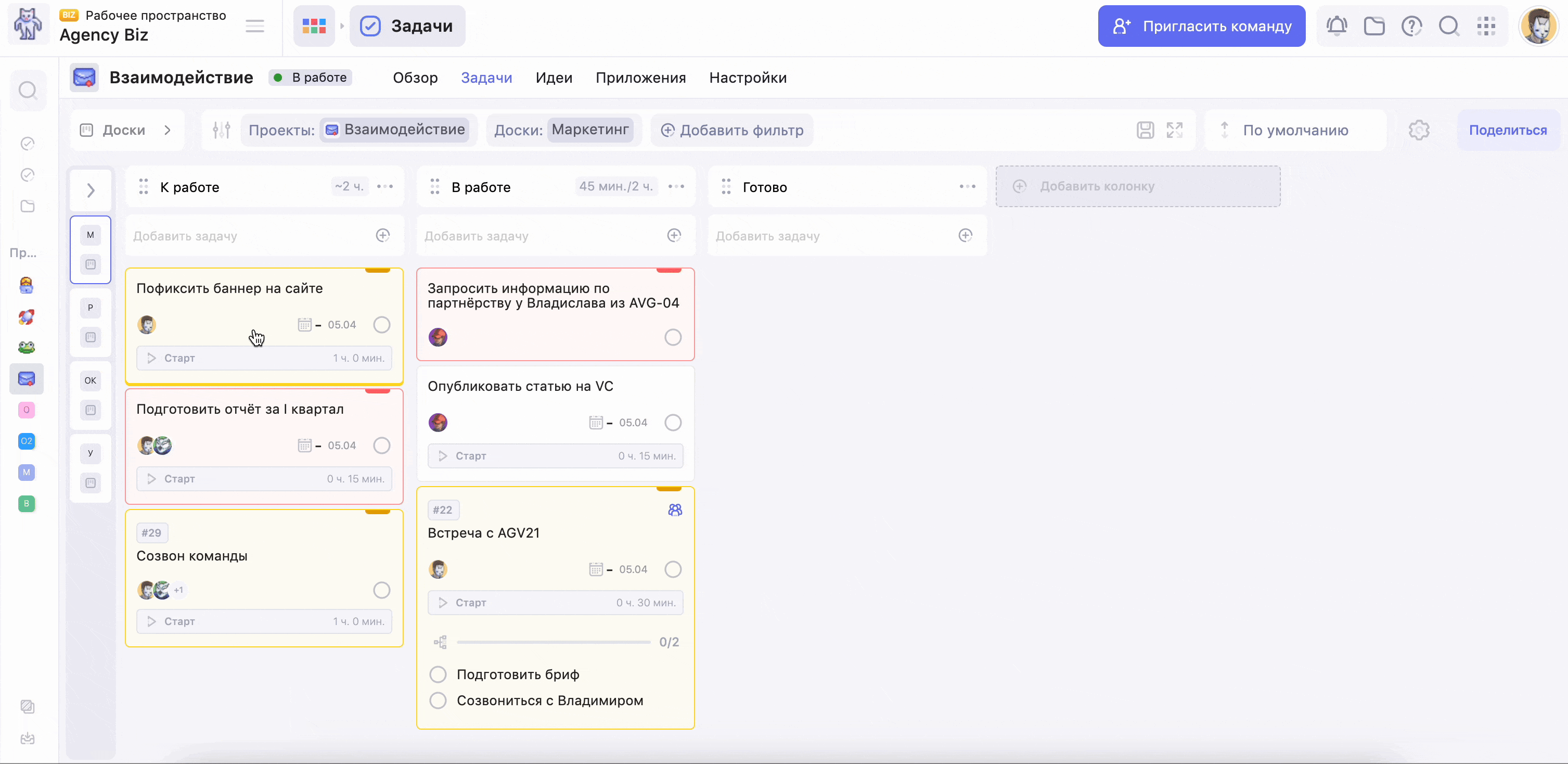The height and width of the screenshot is (764, 1568).
Task: Complete Опубликовать статью на VC task
Action: tap(673, 423)
